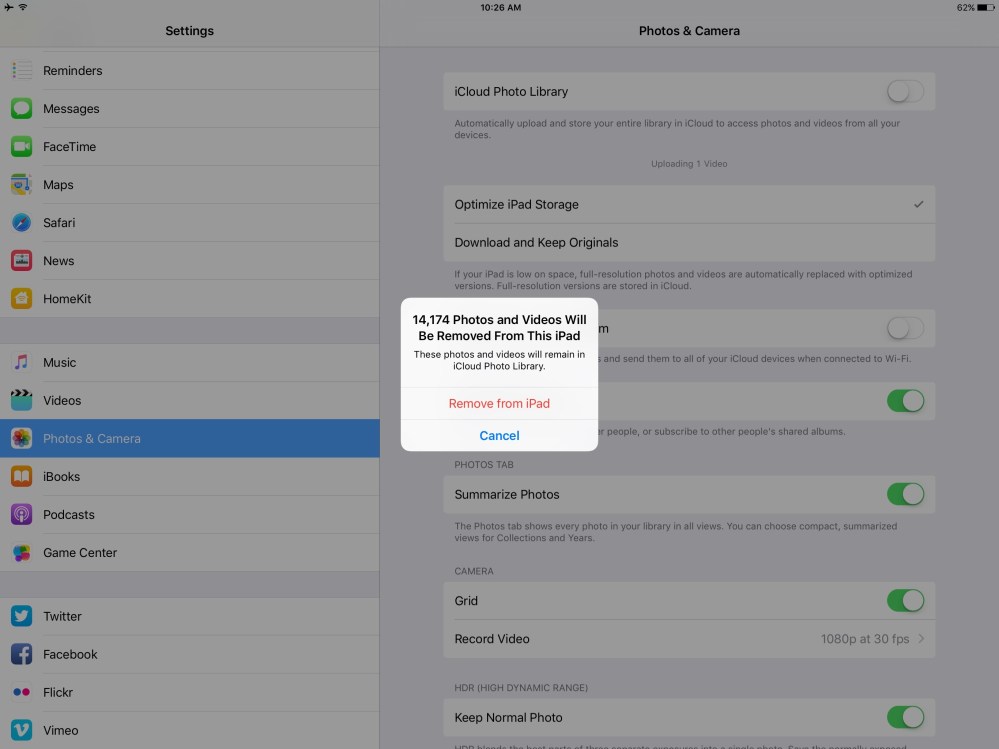This screenshot has width=999, height=749.
Task: Open the Podcasts icon entry
Action: coord(21,515)
